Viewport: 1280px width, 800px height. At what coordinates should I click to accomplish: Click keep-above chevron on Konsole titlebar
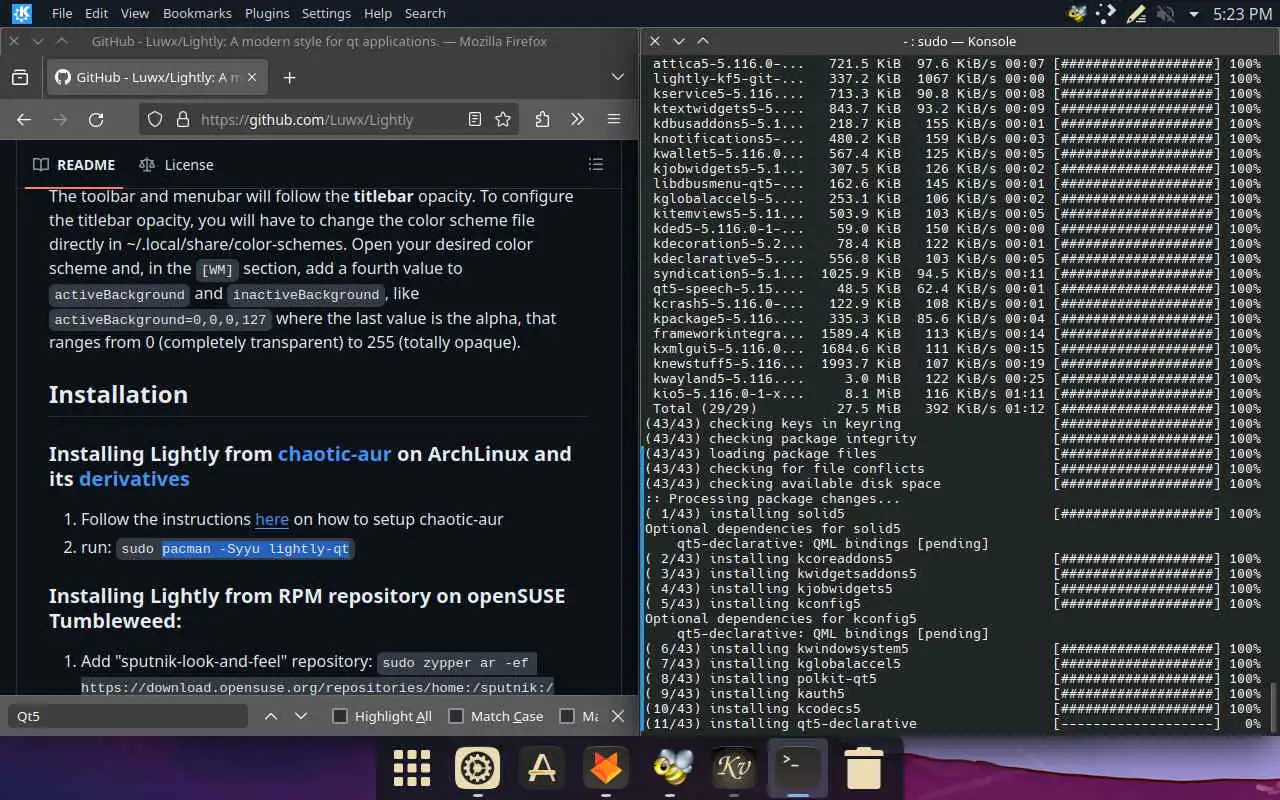pos(703,41)
